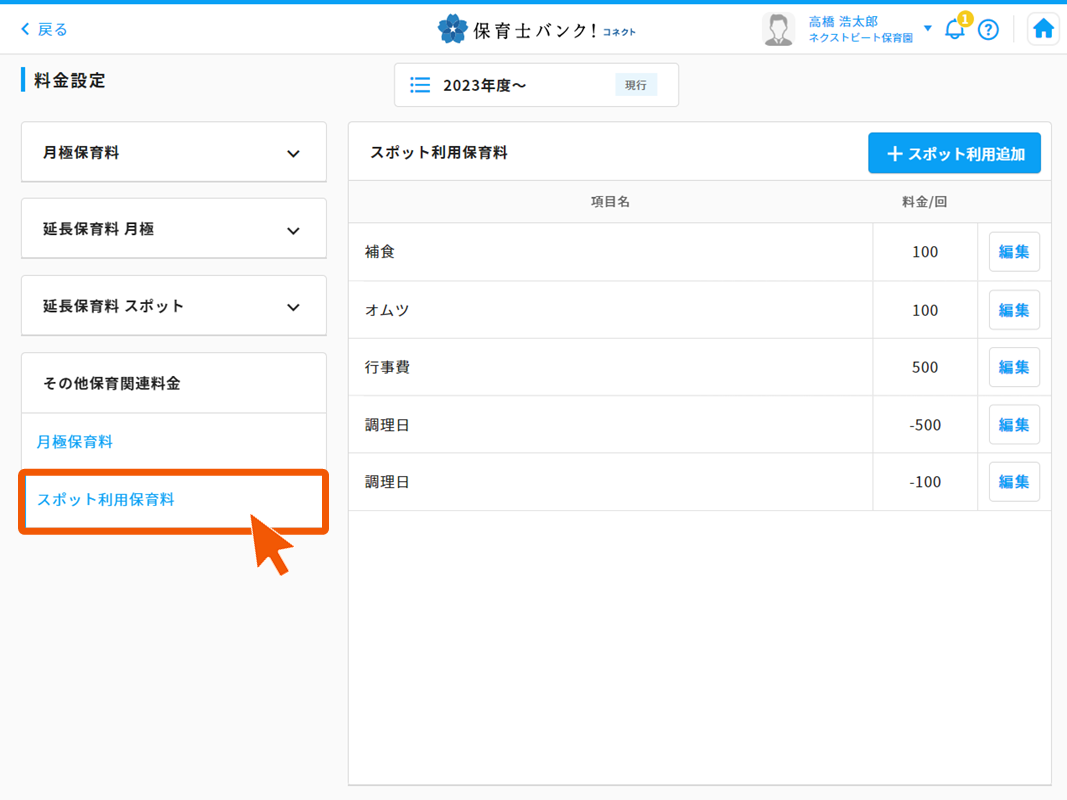
Task: Go back with the 戻る link
Action: click(44, 30)
